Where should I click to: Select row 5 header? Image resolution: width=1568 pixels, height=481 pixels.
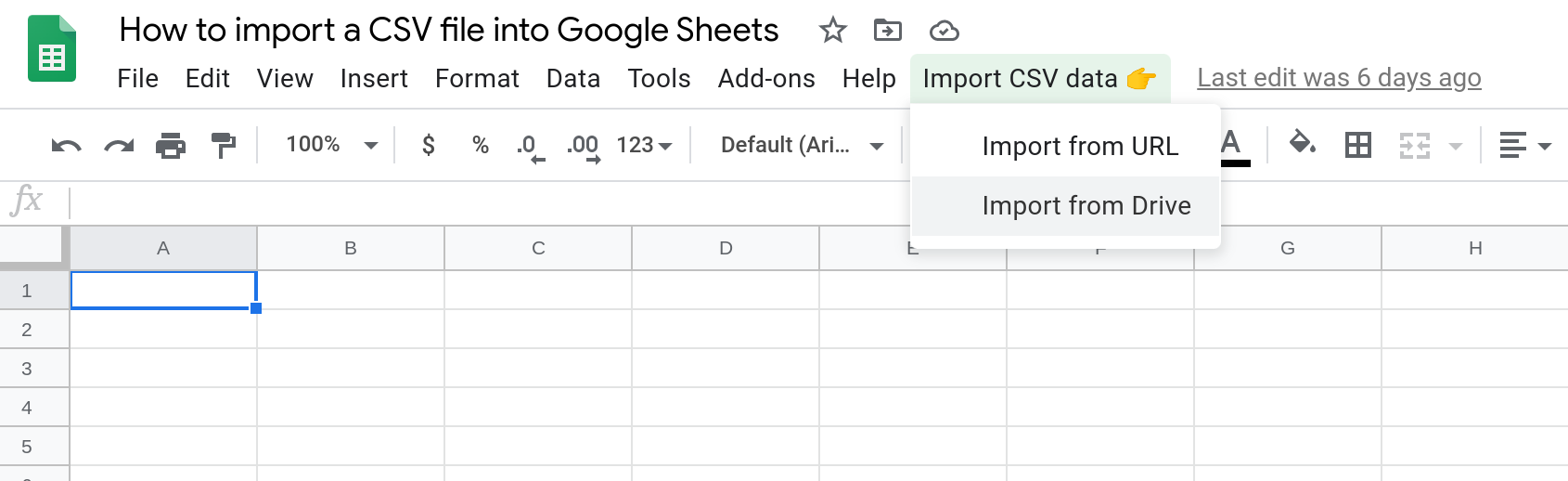pyautogui.click(x=34, y=447)
